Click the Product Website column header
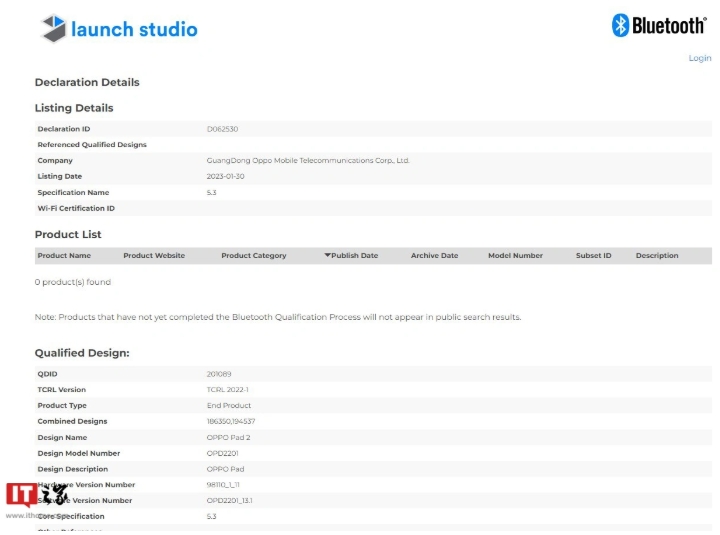This screenshot has width=720, height=535. tap(154, 256)
